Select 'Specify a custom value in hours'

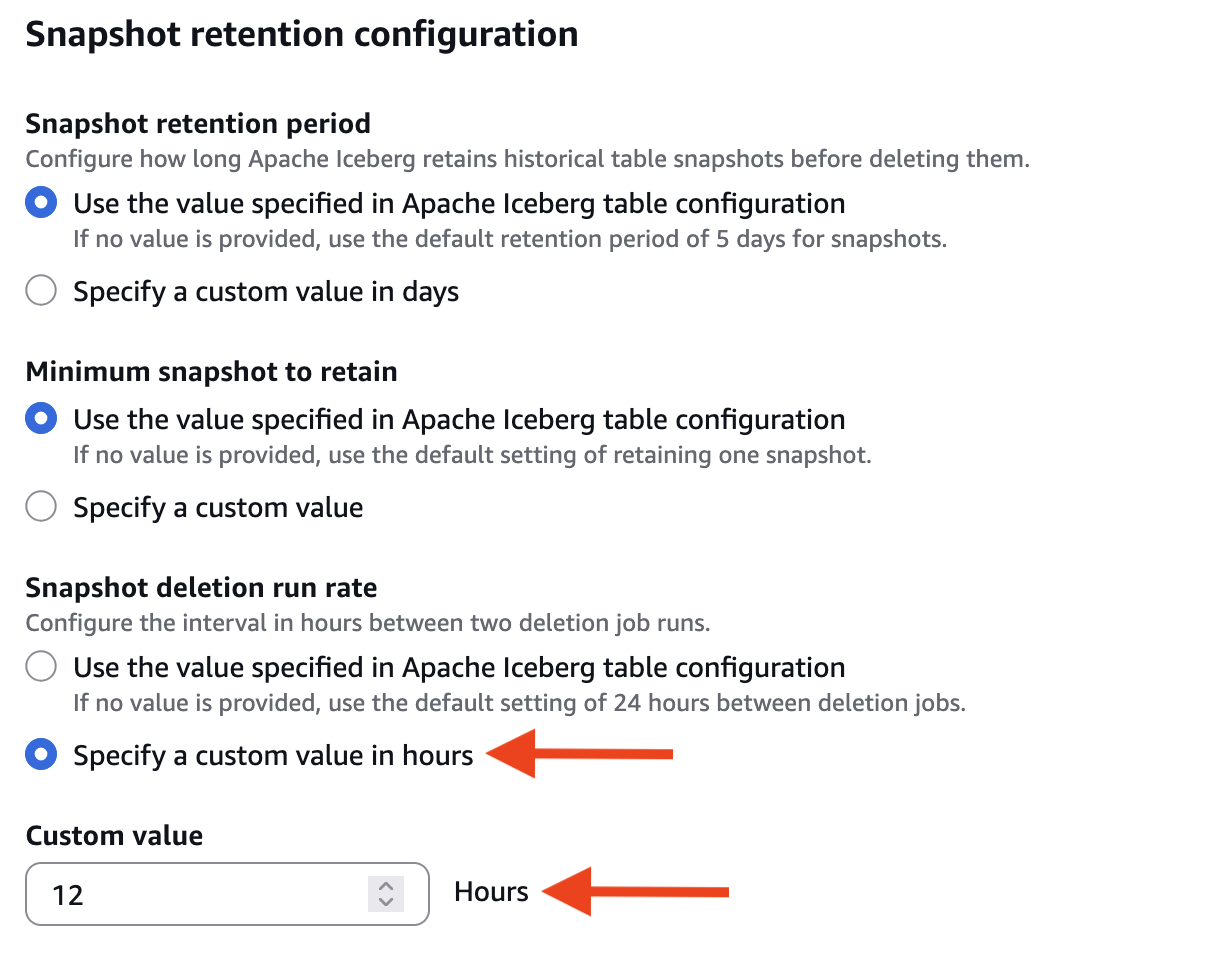41,754
